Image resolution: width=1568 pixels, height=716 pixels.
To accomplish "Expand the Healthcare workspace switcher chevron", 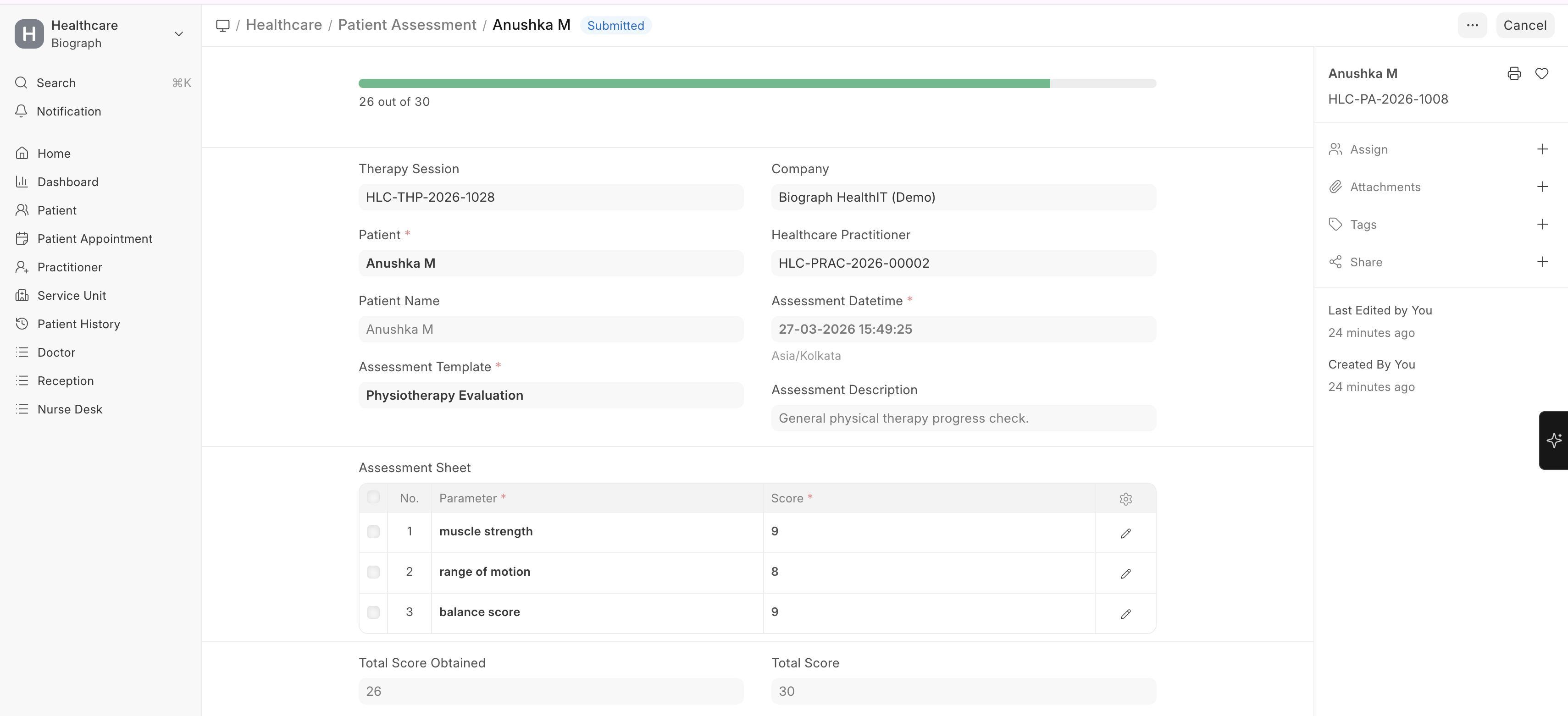I will click(x=178, y=34).
